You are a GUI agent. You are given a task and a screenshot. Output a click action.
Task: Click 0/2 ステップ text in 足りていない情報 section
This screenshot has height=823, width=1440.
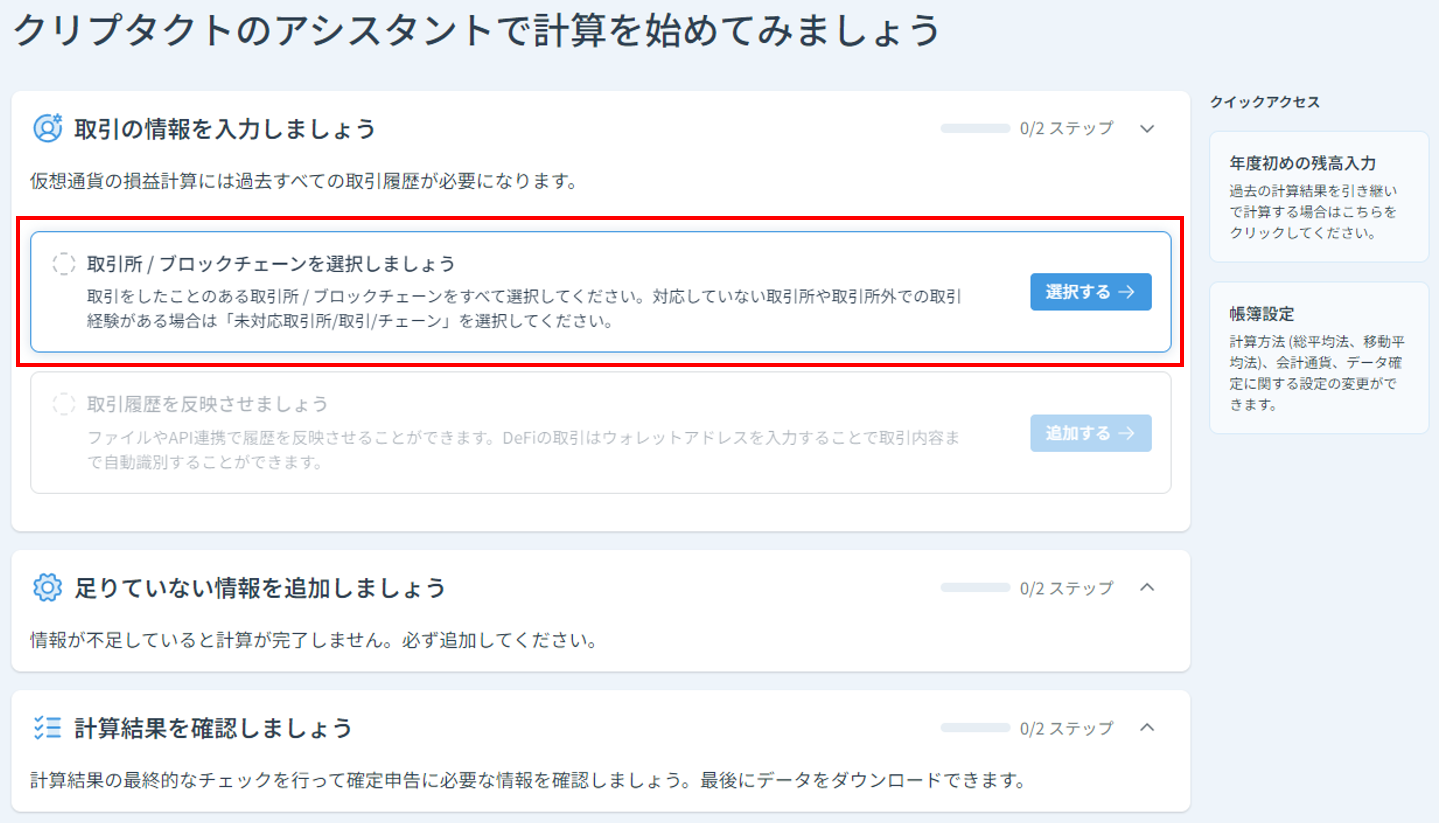coord(1066,588)
